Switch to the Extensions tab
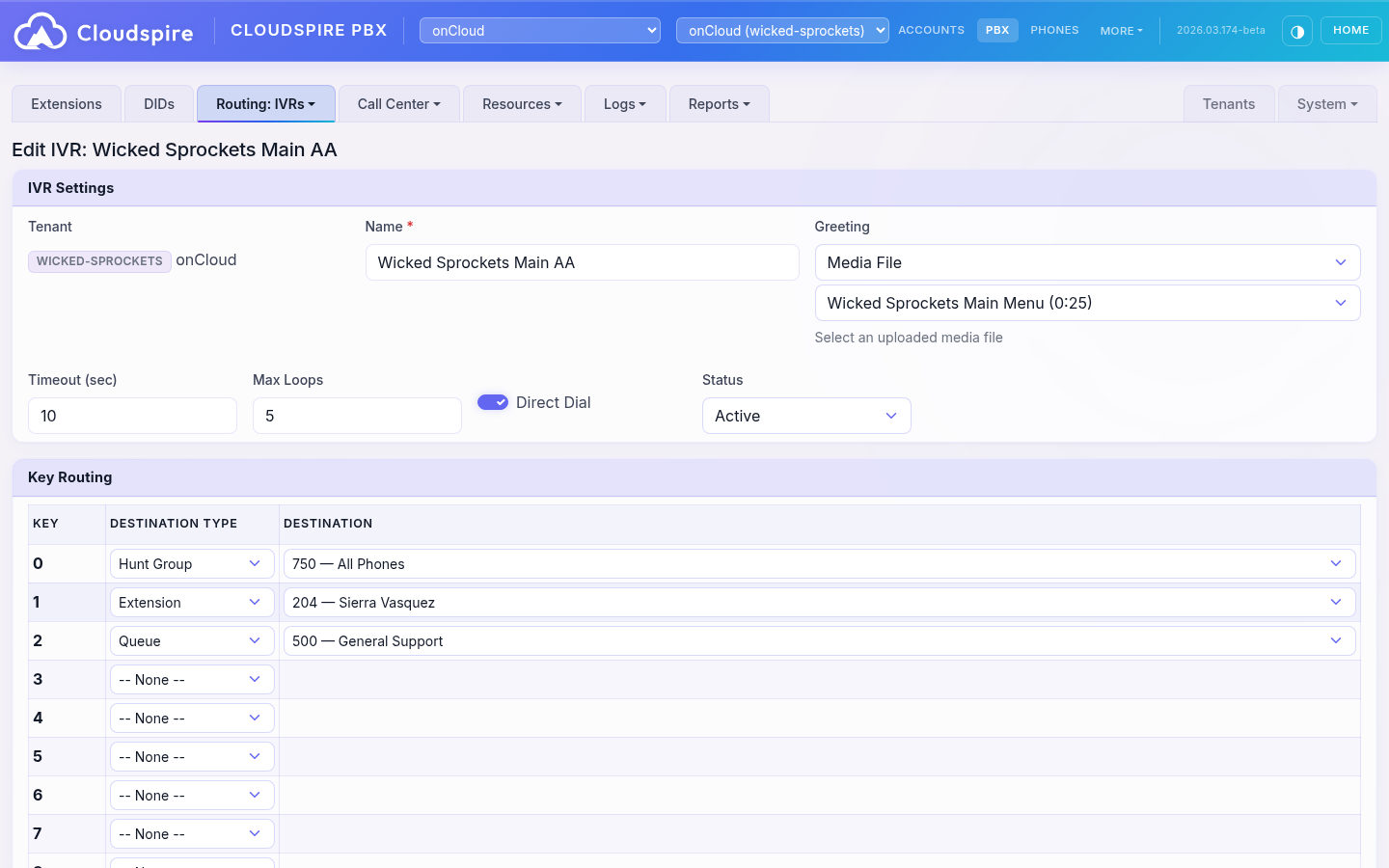This screenshot has width=1389, height=868. pos(66,103)
